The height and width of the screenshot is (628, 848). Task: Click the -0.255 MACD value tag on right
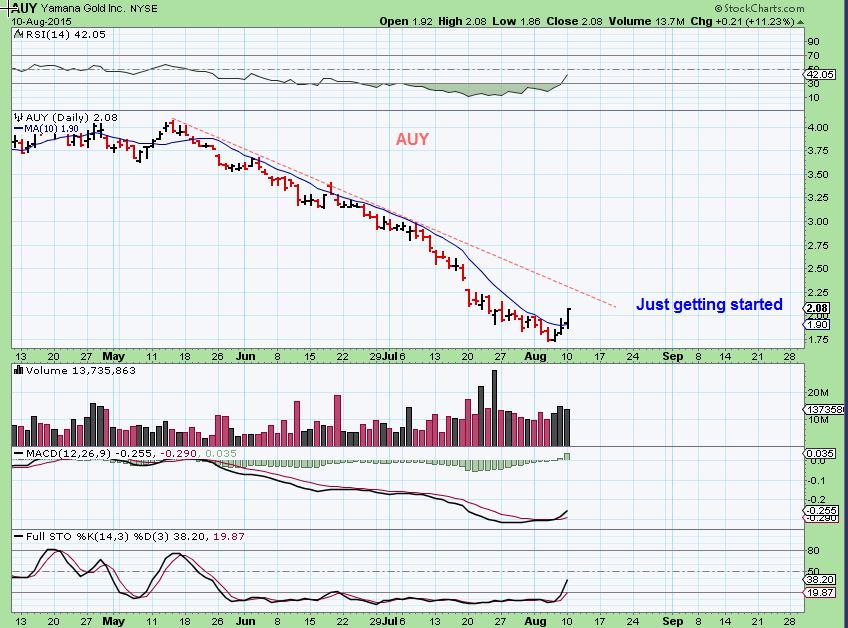822,511
